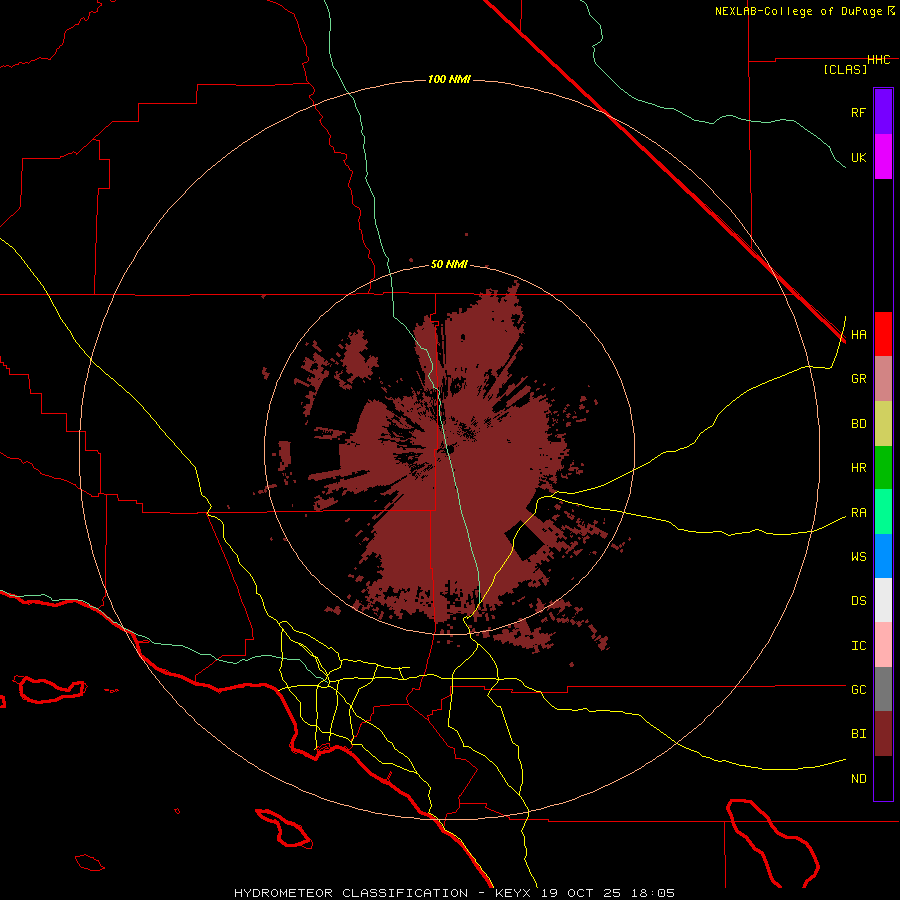The image size is (900, 900).
Task: Click the UK magenta legend swatch
Action: click(883, 157)
